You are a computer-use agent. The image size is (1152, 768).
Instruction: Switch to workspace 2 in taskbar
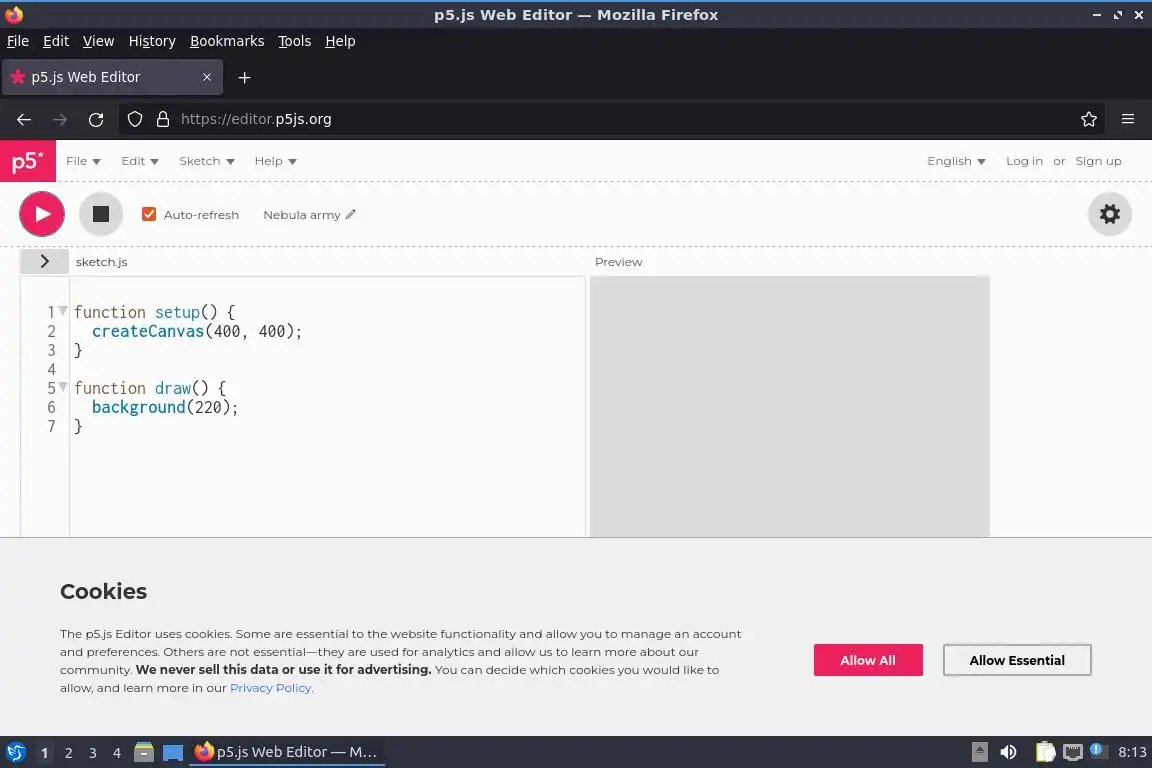pyautogui.click(x=68, y=753)
